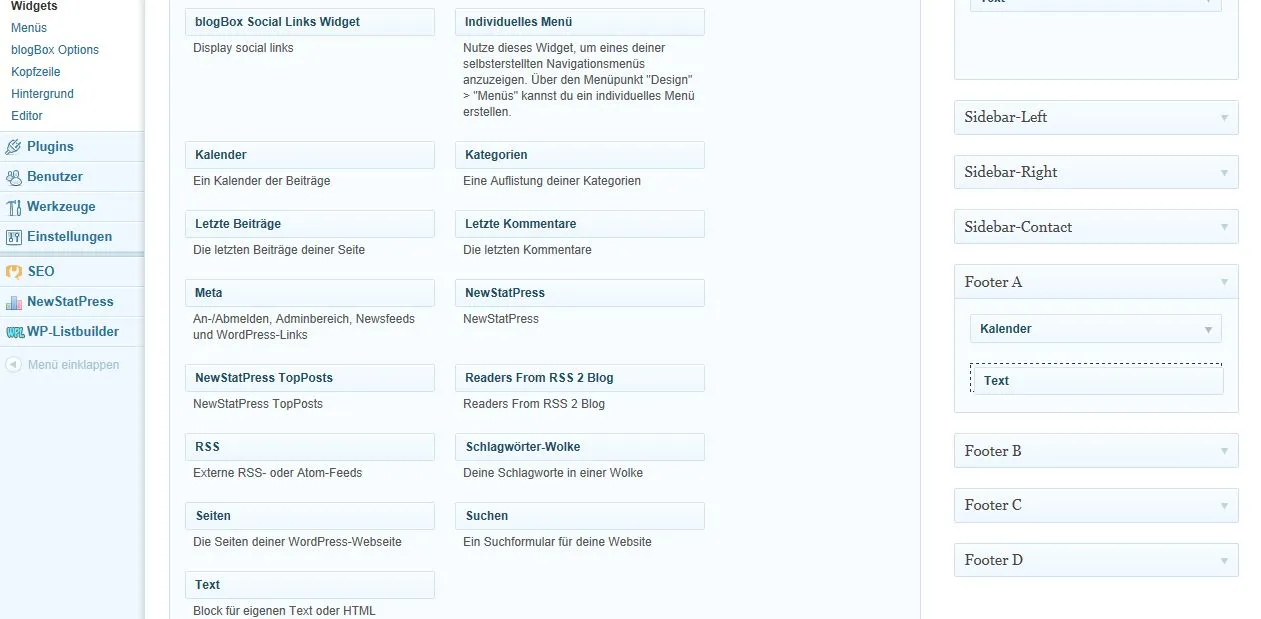This screenshot has height=619, width=1261.
Task: Open blogBox Options submenu item
Action: [x=55, y=50]
